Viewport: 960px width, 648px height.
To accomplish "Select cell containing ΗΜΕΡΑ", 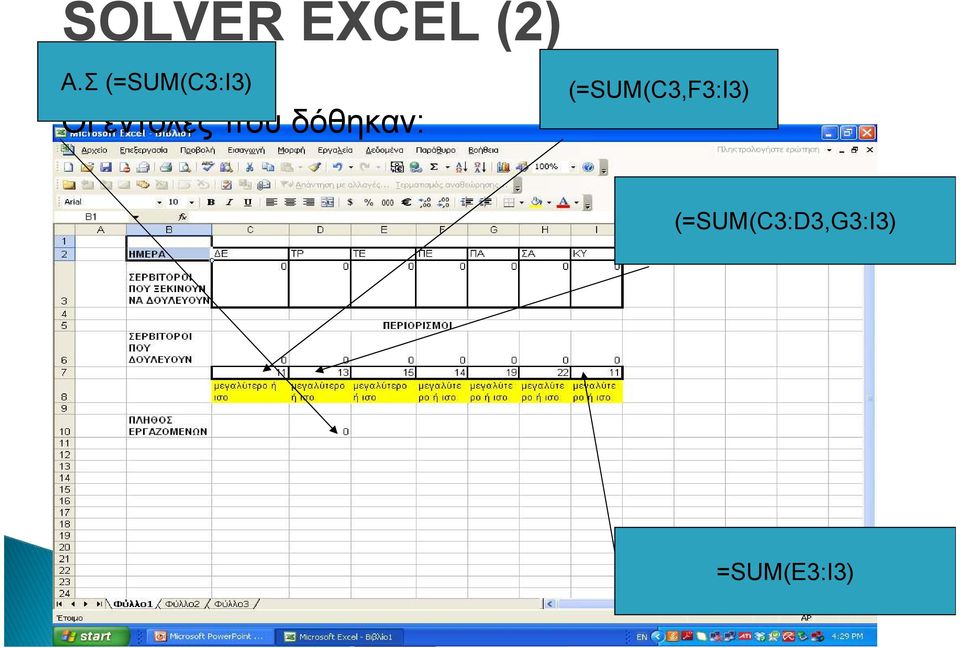I will pyautogui.click(x=168, y=254).
